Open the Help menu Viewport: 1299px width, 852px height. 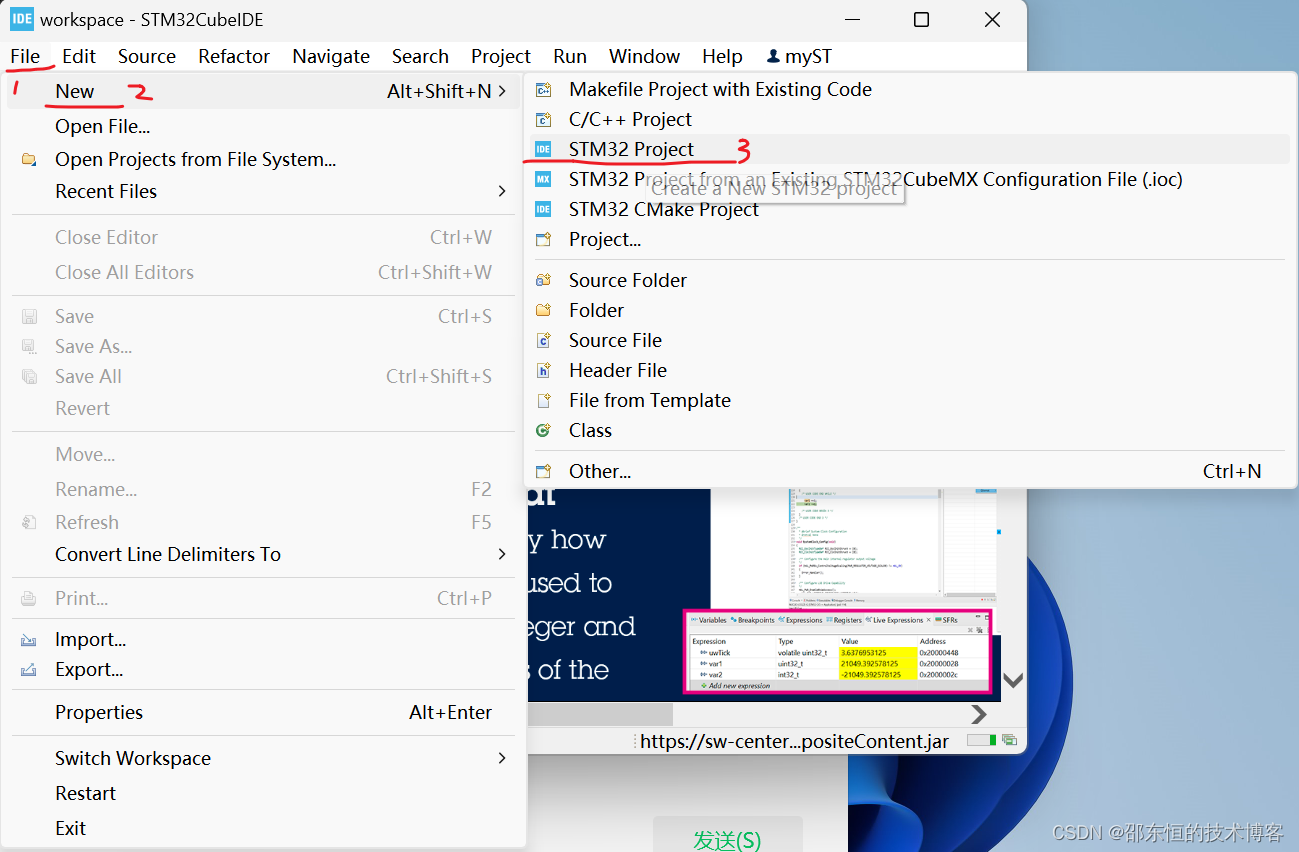(x=722, y=56)
